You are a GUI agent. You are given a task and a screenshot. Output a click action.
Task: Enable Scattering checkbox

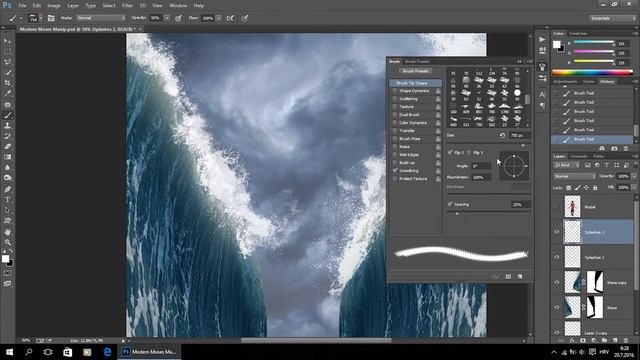coord(395,99)
